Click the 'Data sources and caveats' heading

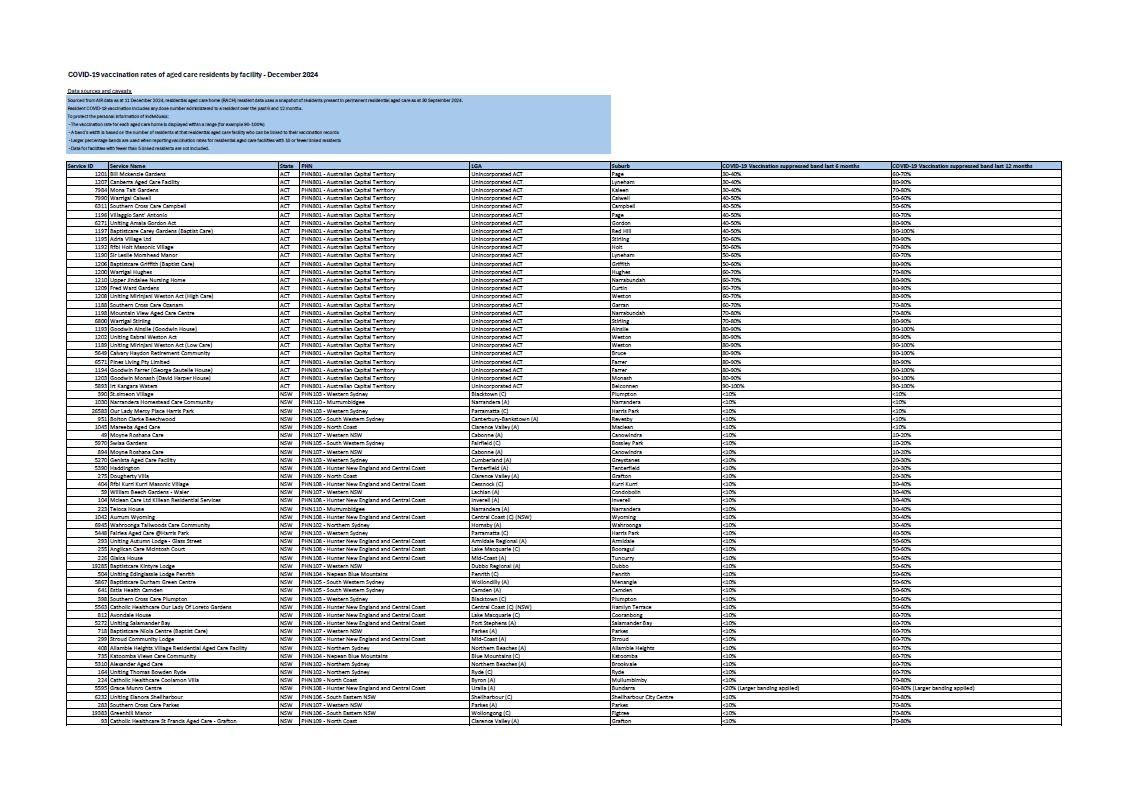[99, 91]
